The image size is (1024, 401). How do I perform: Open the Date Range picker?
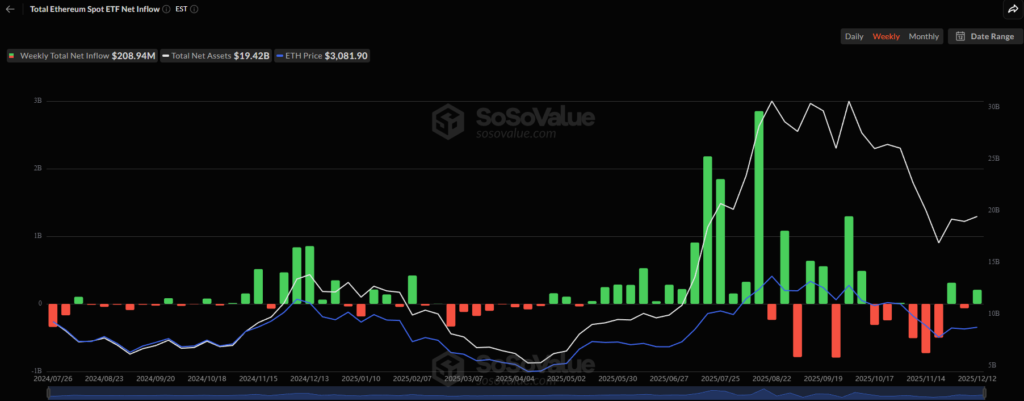coord(985,37)
